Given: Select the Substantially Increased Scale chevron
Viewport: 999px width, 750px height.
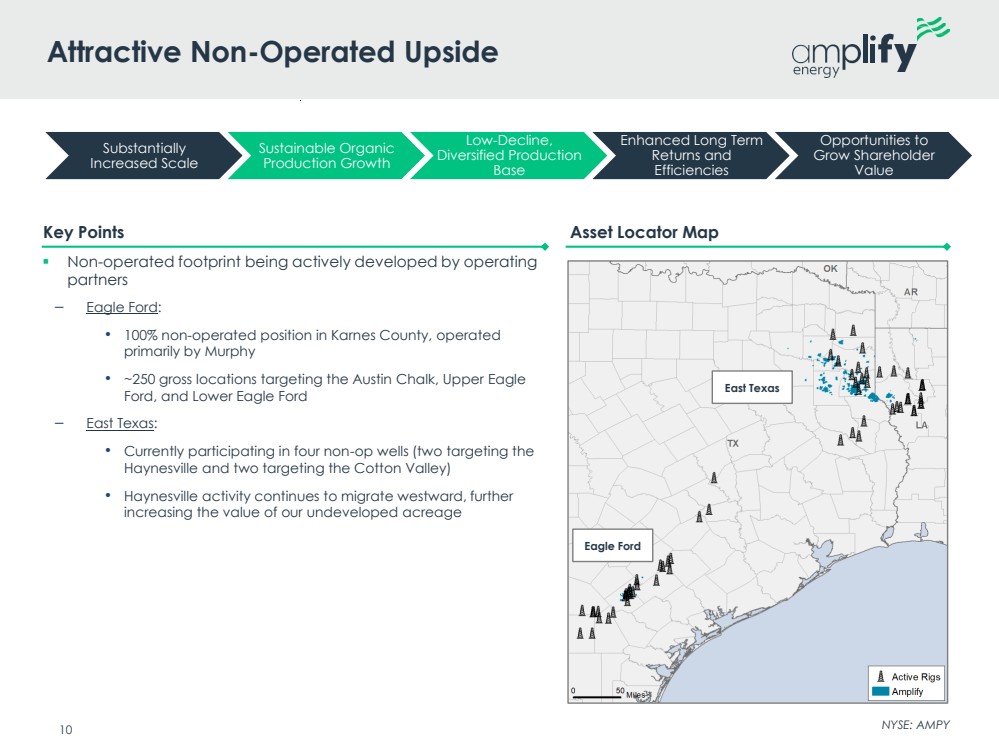Looking at the screenshot, I should pos(144,156).
